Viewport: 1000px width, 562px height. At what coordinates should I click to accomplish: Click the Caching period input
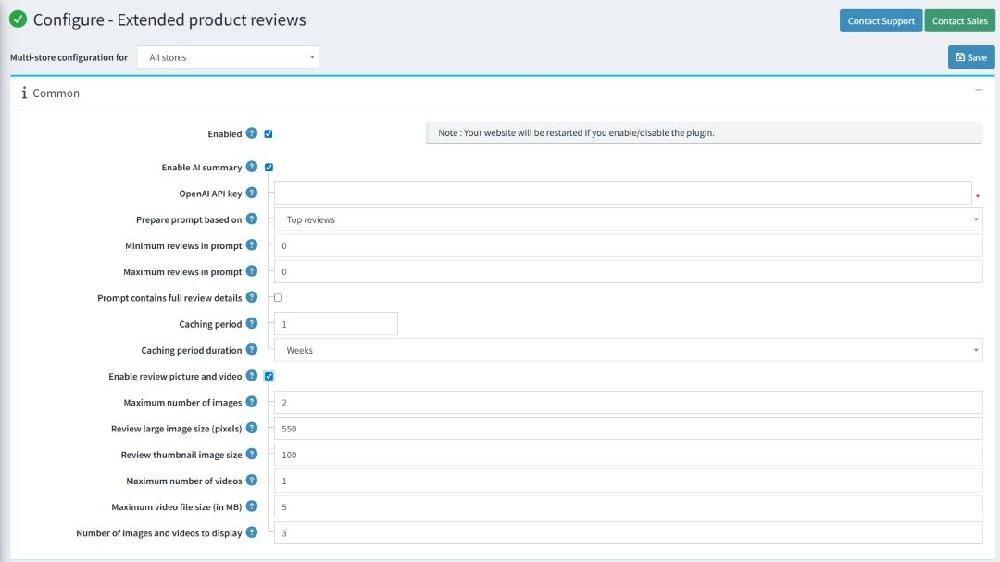pos(335,324)
